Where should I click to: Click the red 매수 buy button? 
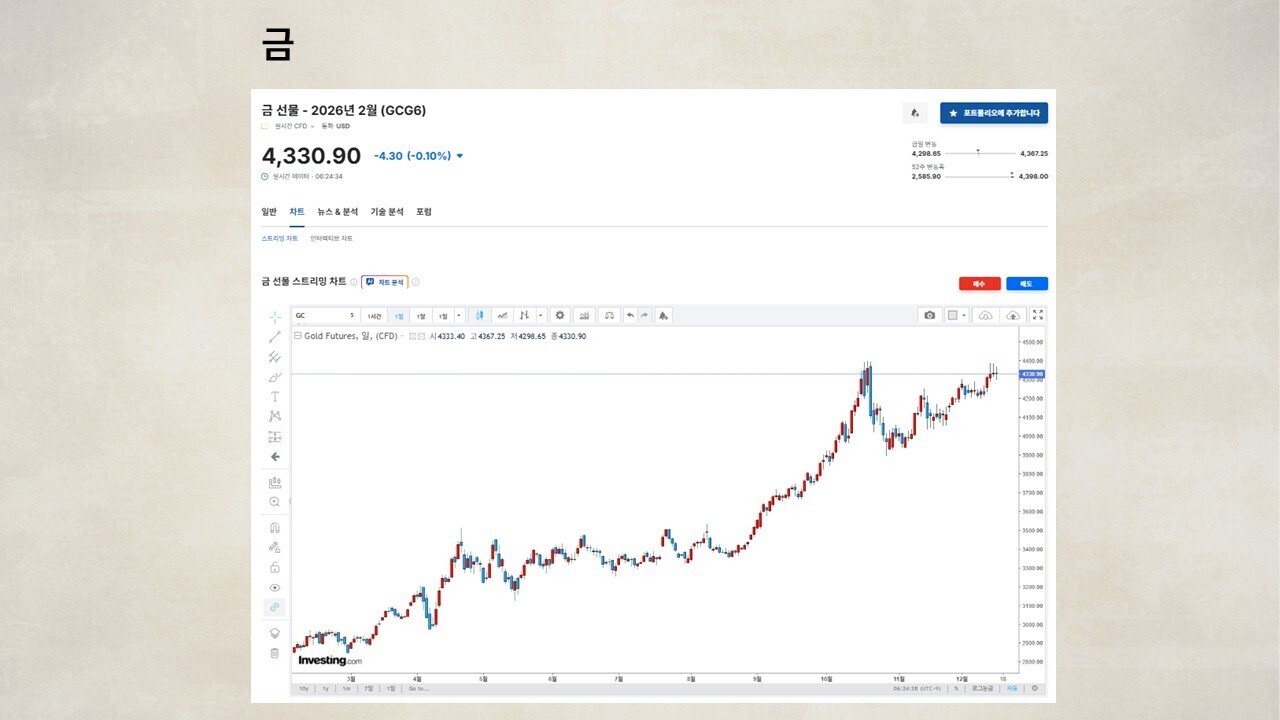tap(979, 284)
